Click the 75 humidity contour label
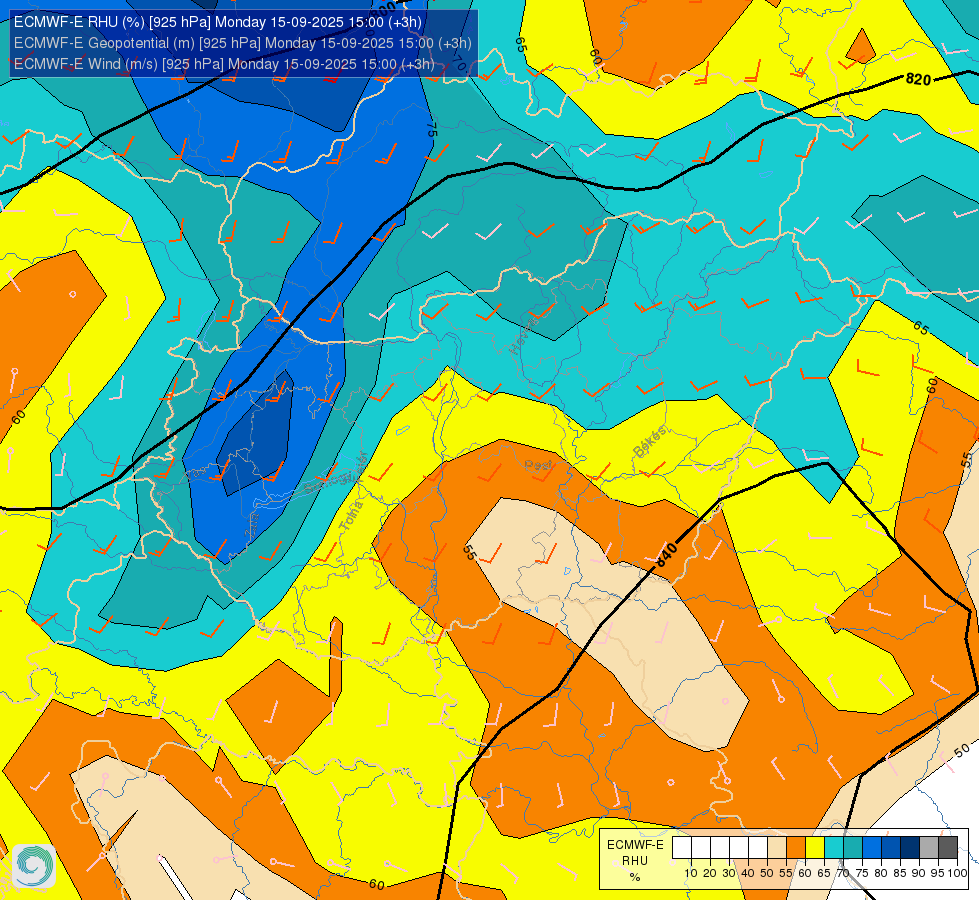 [431, 129]
